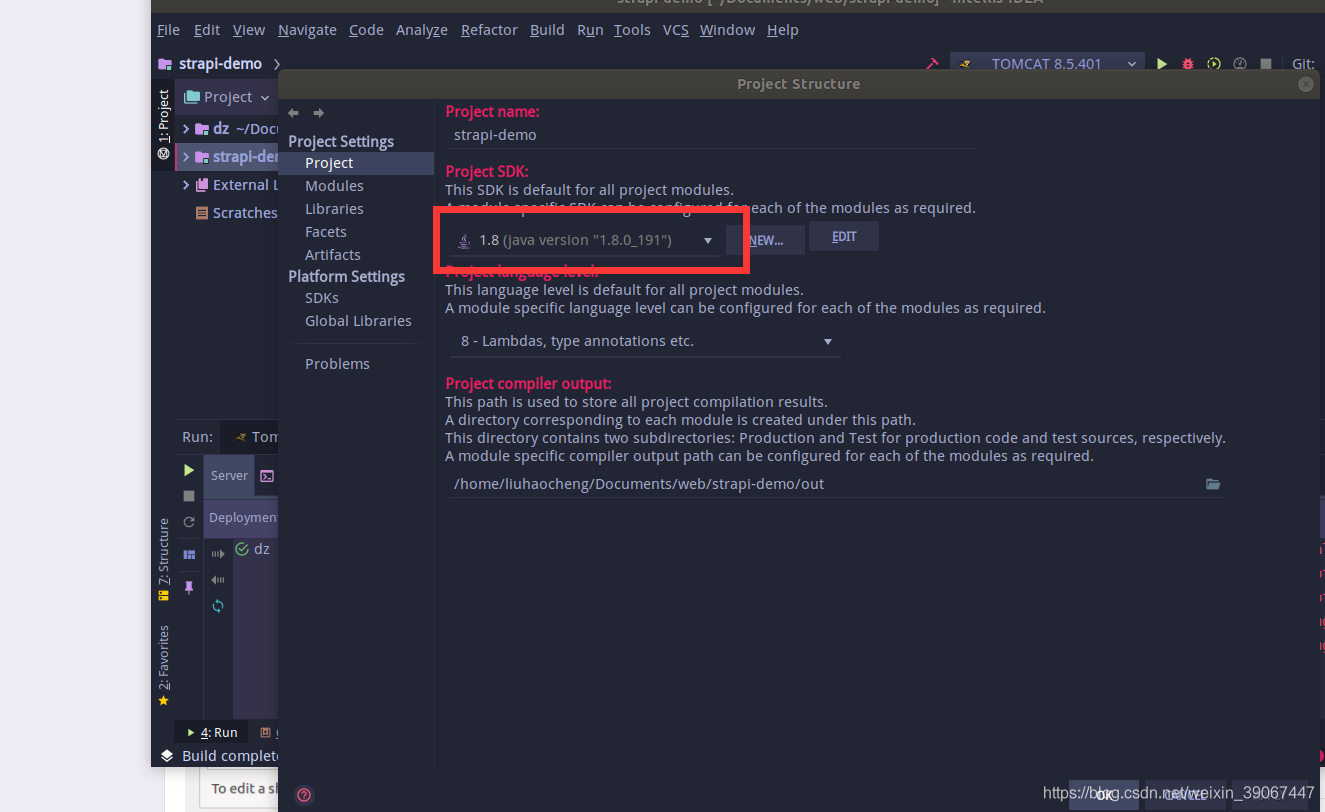The height and width of the screenshot is (812, 1325).
Task: Open the Navigate menu
Action: (307, 29)
